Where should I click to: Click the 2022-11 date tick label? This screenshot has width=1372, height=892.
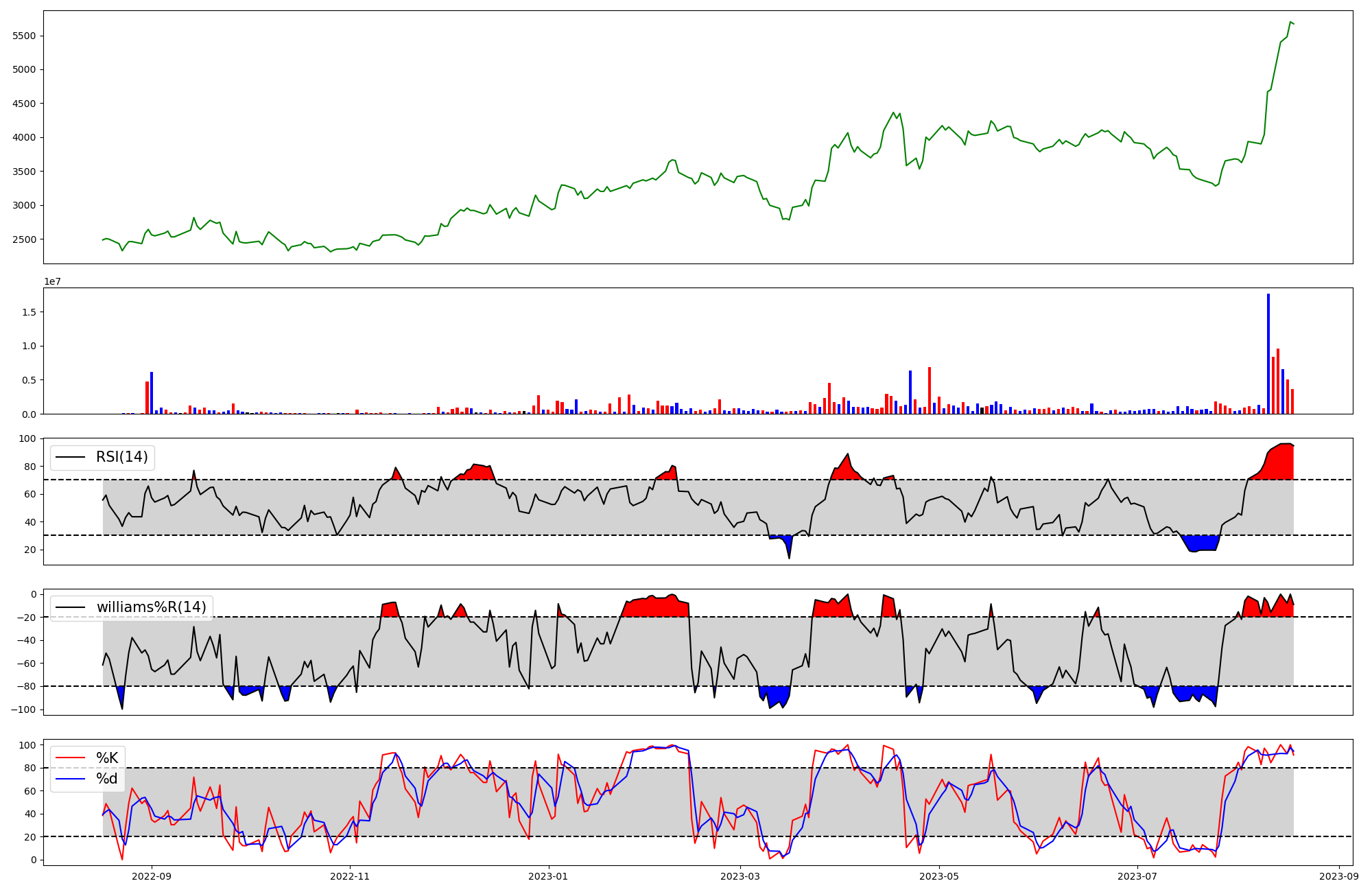350,876
